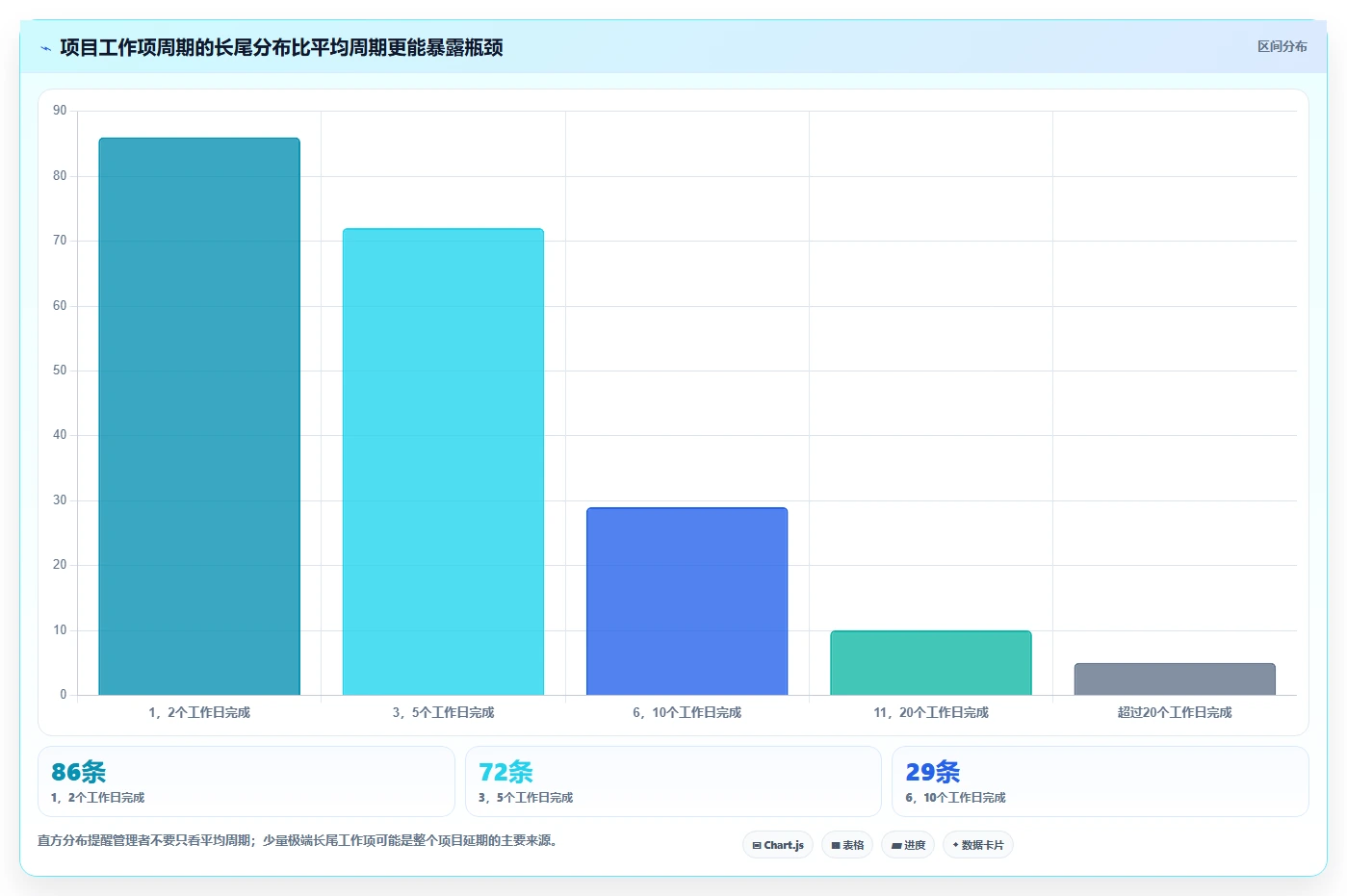Click y-axis value 80
This screenshot has height=896, width=1347.
(x=60, y=175)
